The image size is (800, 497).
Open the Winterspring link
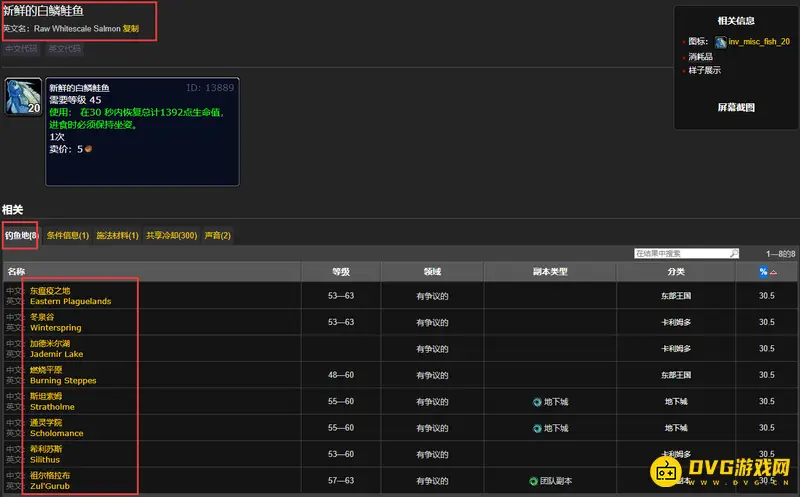tap(56, 328)
